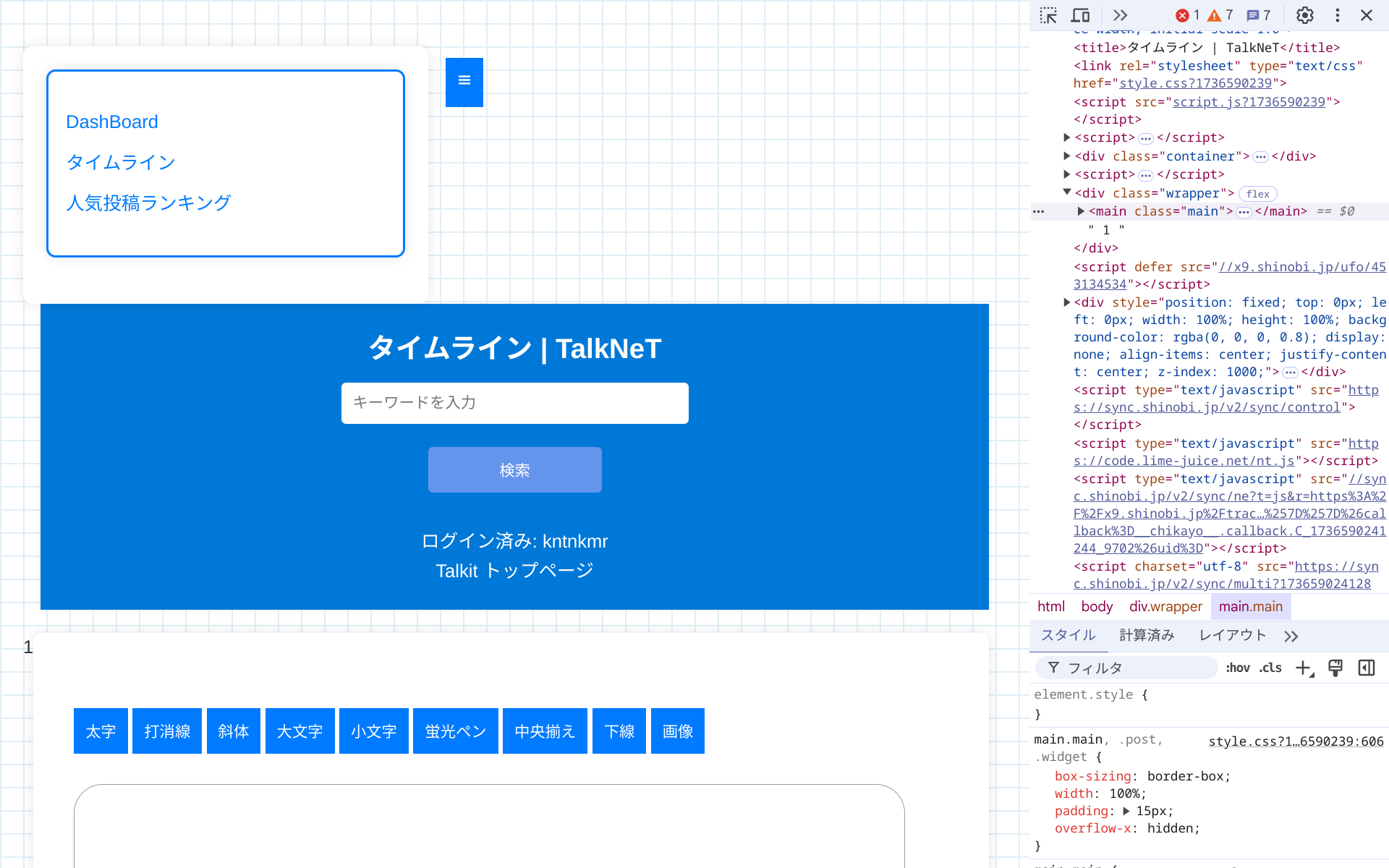Image resolution: width=1389 pixels, height=868 pixels.
Task: Click the title element row
Action: pyautogui.click(x=1207, y=48)
